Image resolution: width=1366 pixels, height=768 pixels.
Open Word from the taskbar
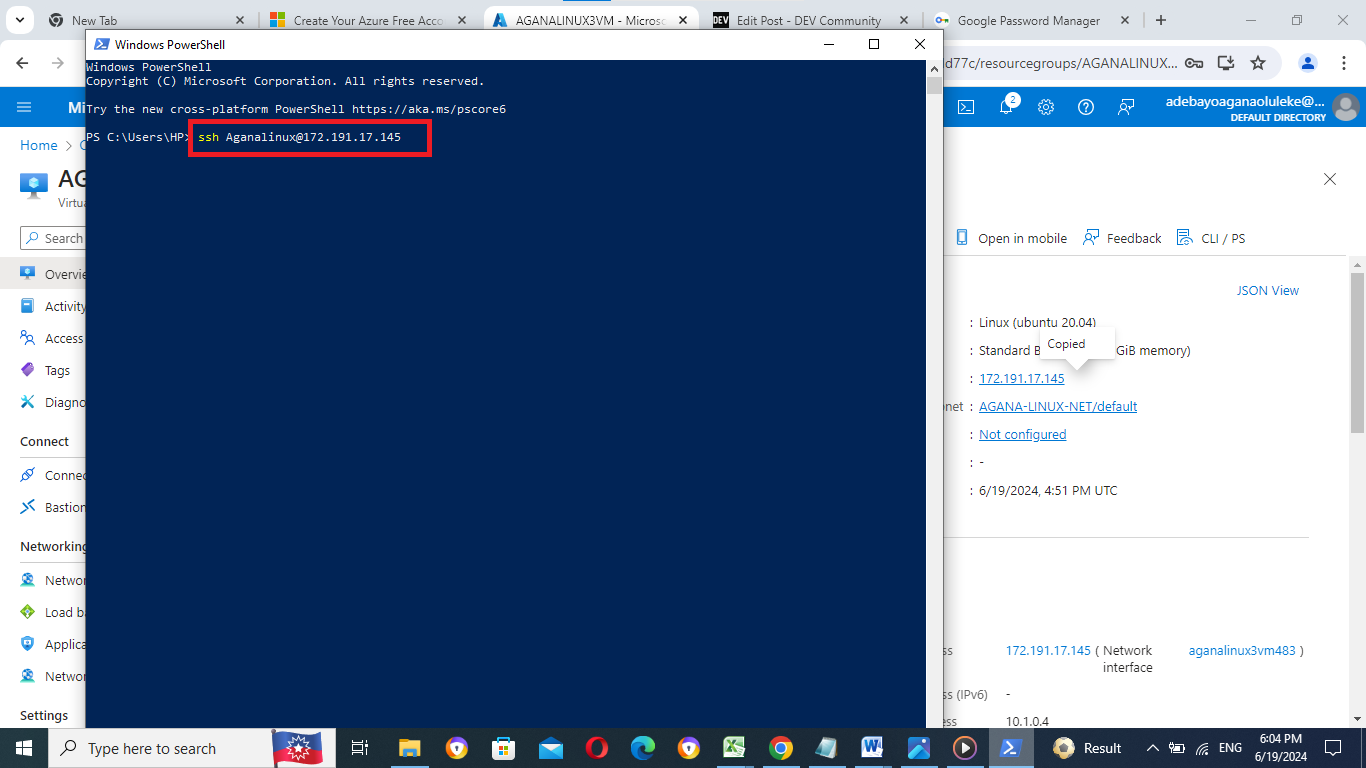[x=872, y=748]
